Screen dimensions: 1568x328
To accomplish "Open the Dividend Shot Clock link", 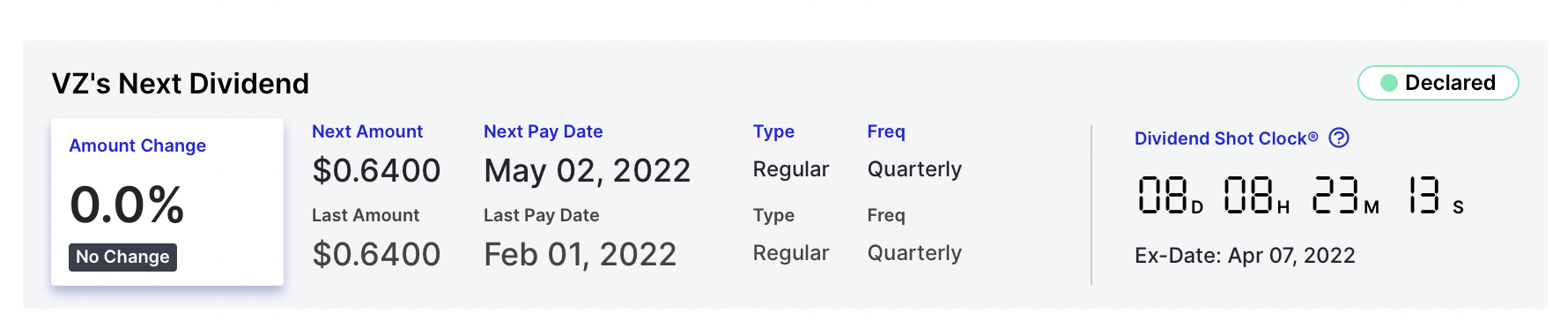I will coord(1226,138).
